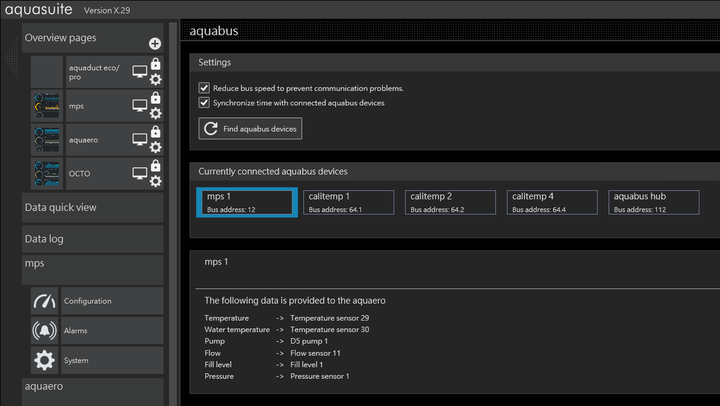
Task: Click the 'Settings' panel header
Action: 214,62
